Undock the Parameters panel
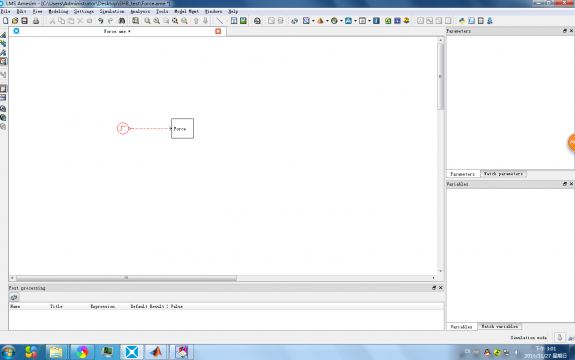 pyautogui.click(x=565, y=31)
